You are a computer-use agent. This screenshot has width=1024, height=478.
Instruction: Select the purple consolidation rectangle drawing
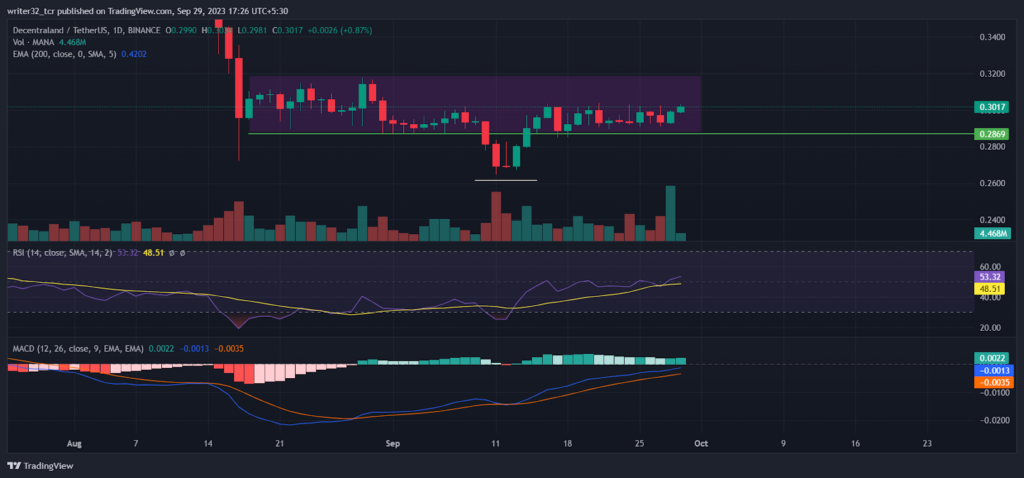tap(475, 104)
